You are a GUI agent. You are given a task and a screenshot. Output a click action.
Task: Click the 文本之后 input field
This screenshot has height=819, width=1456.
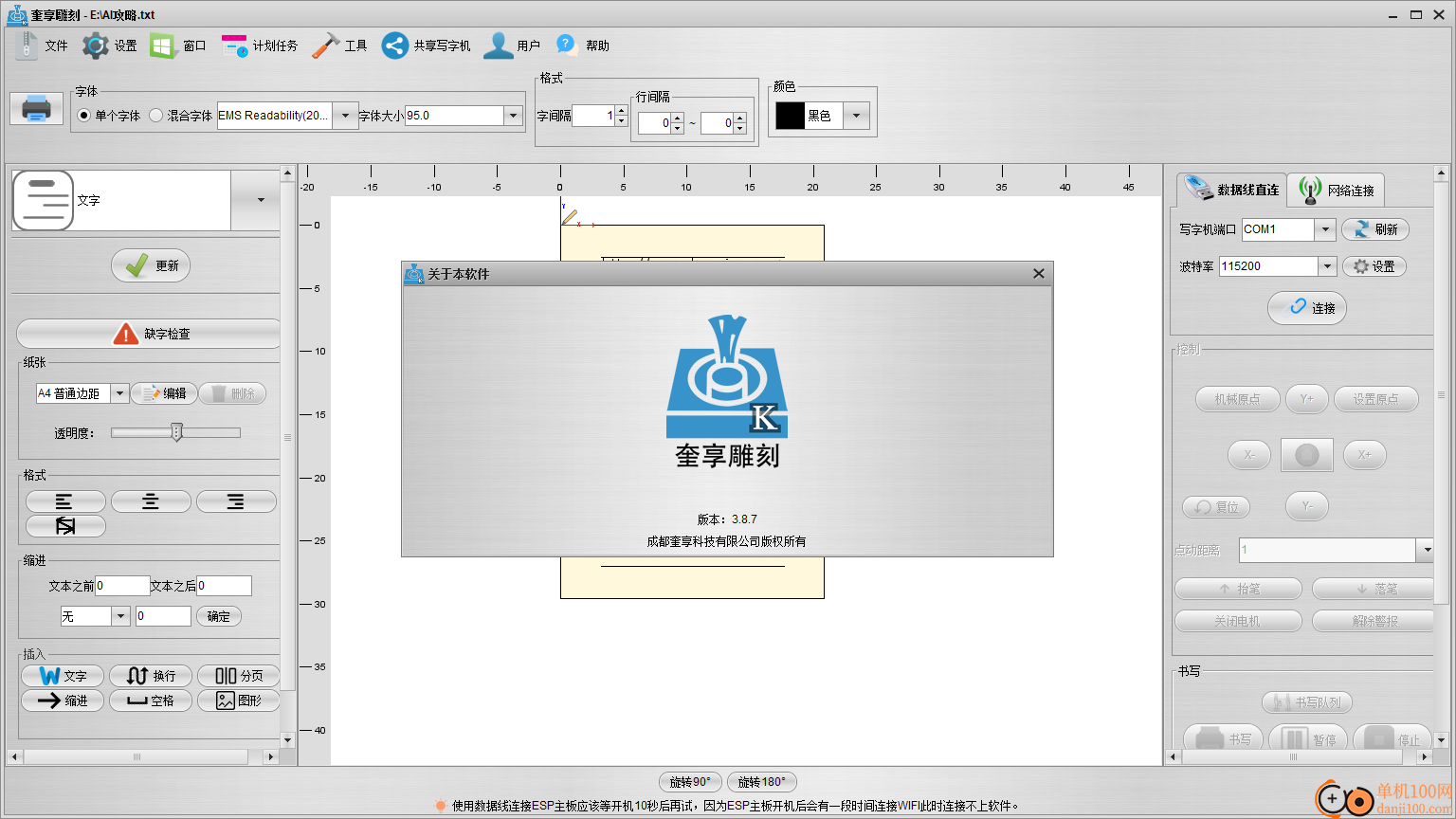224,586
